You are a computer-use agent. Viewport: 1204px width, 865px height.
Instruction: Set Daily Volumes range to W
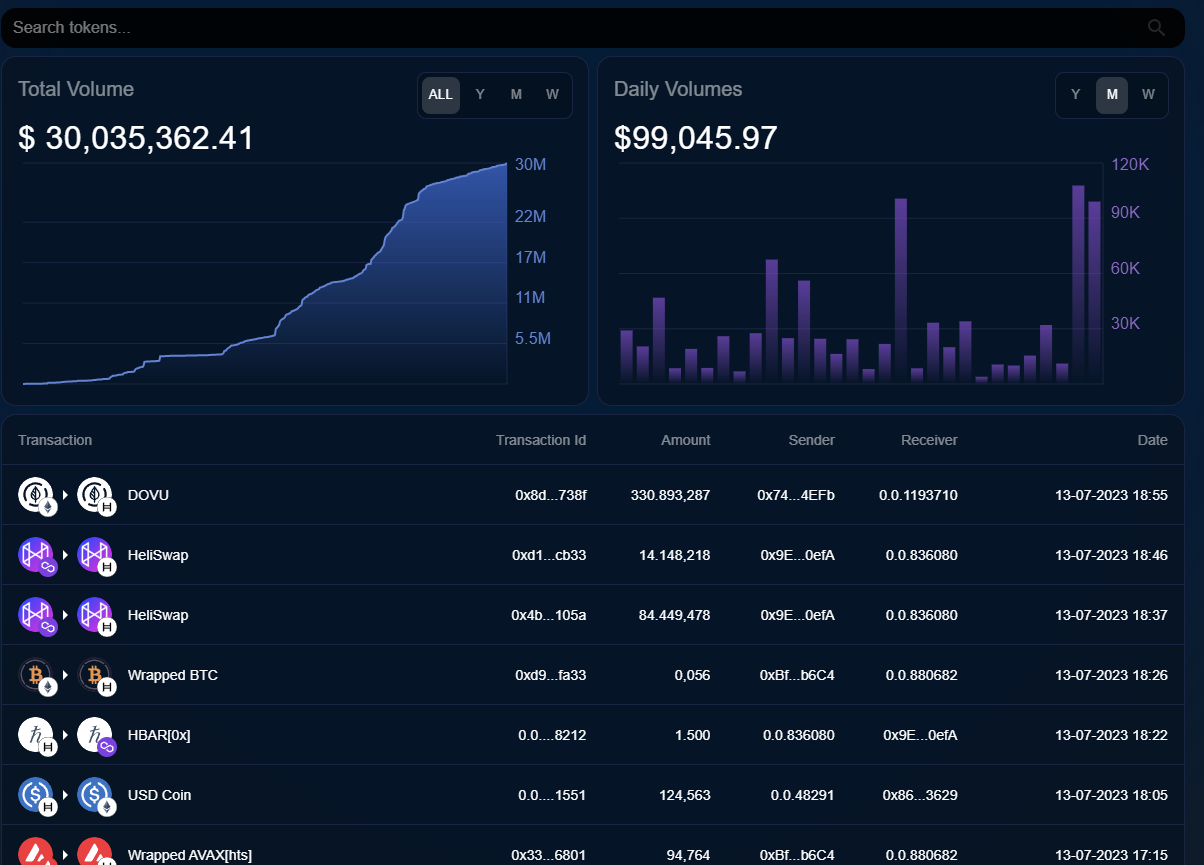click(1148, 95)
